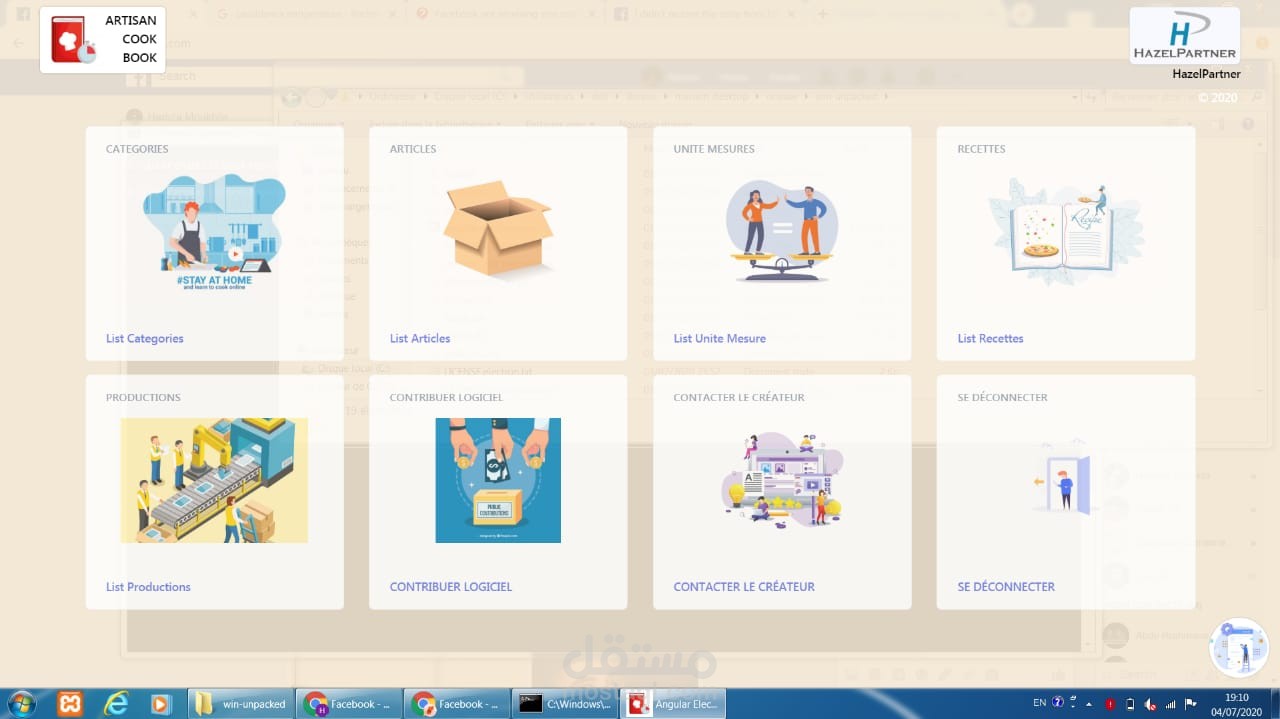Click the © 2020 copyright text
Viewport: 1280px width, 719px height.
click(x=1218, y=98)
